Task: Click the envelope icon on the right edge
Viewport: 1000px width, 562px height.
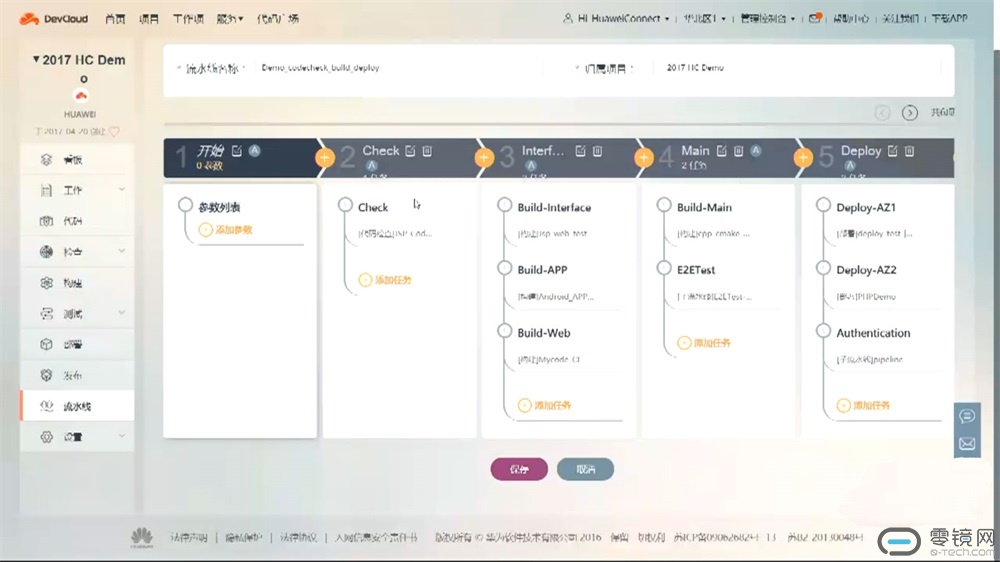Action: 967,443
